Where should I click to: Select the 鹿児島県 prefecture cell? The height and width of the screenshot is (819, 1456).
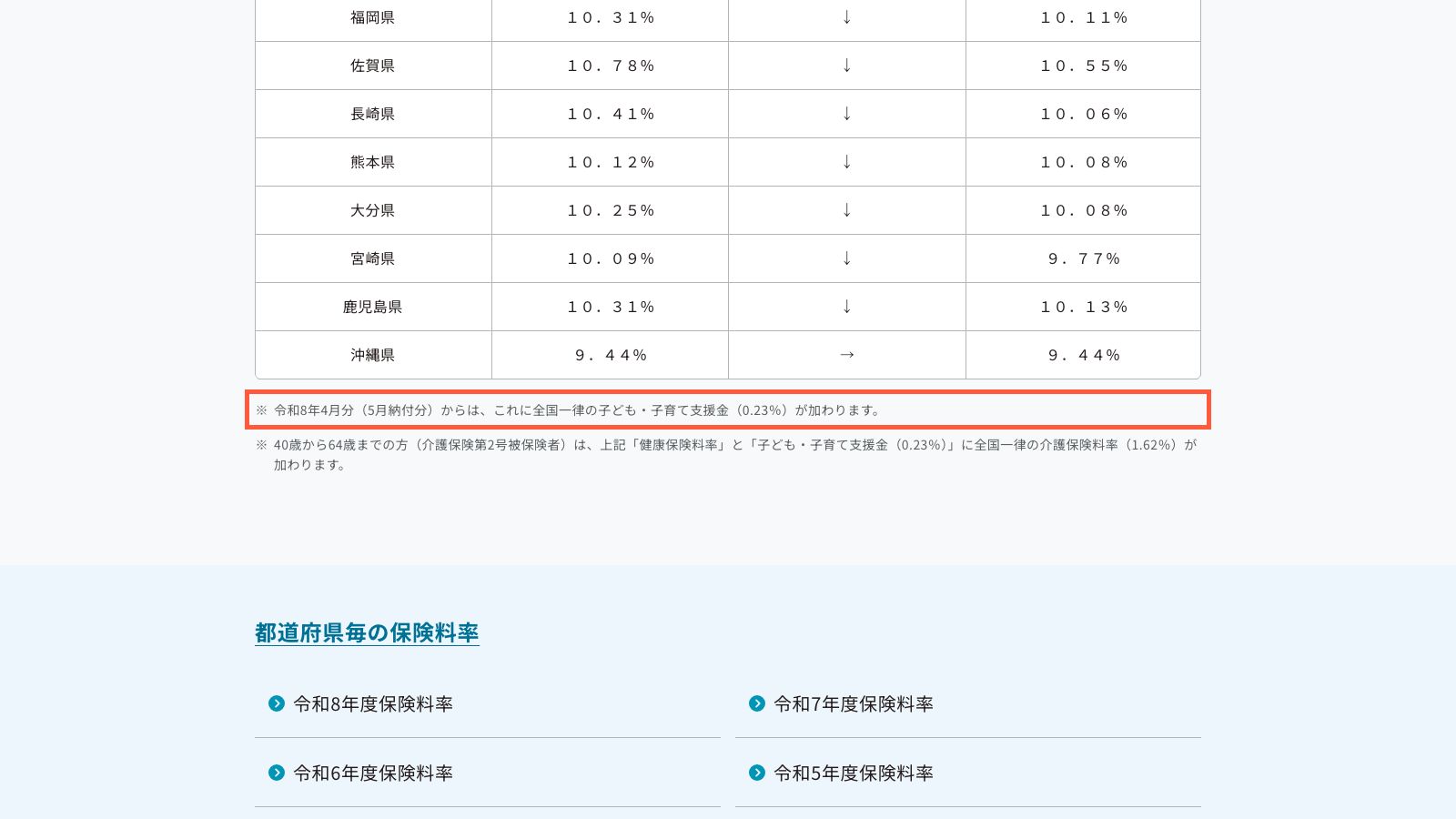click(x=373, y=307)
